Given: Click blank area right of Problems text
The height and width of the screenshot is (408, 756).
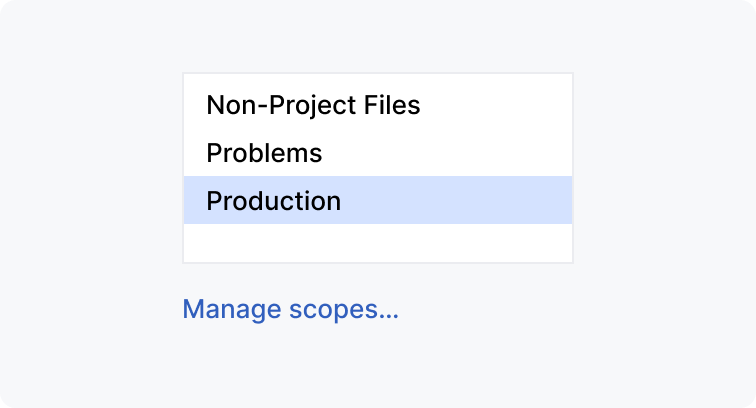Looking at the screenshot, I should pos(450,153).
